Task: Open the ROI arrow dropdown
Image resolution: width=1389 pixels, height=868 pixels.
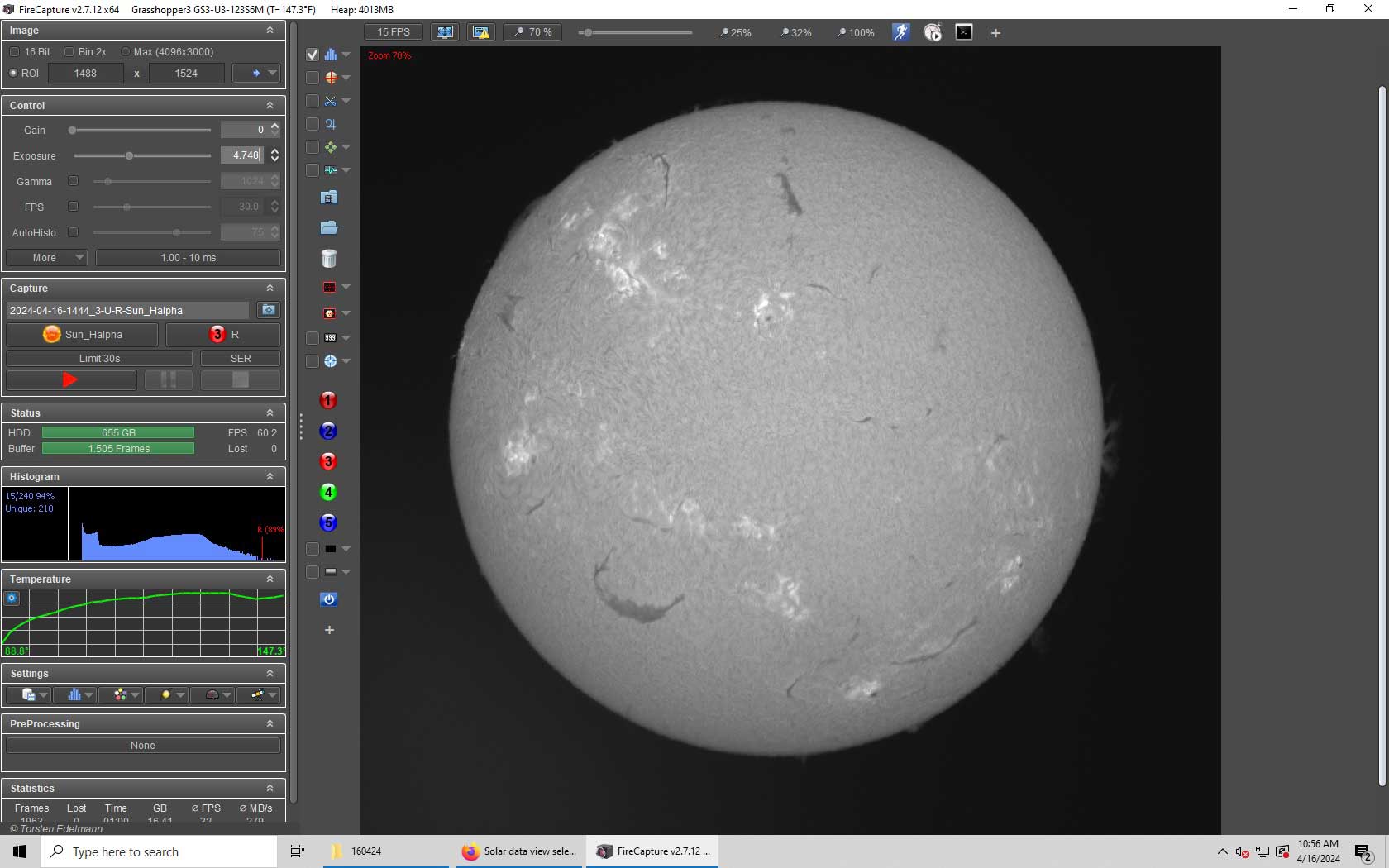Action: [256, 74]
